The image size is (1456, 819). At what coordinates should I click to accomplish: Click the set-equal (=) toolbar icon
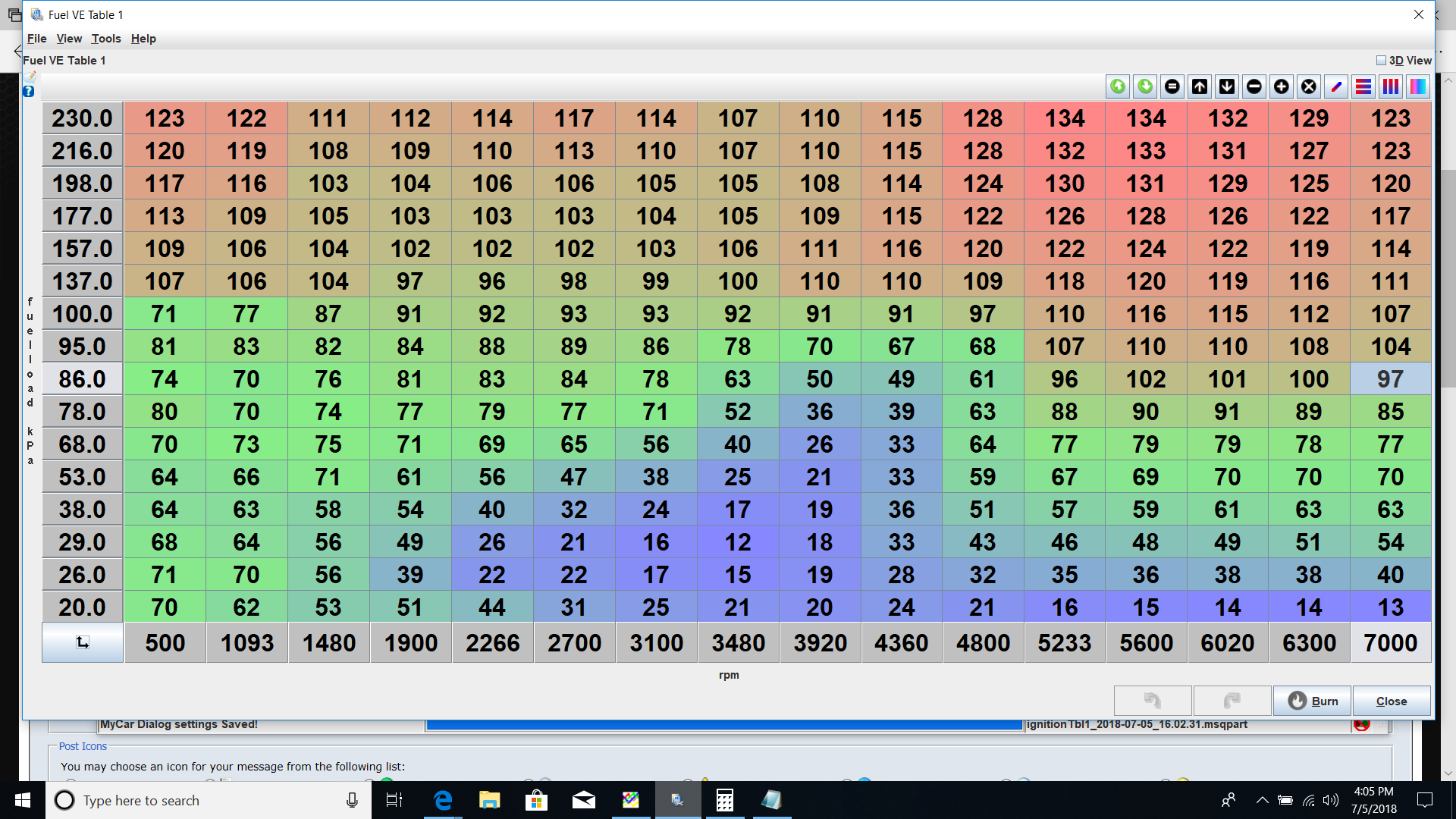pyautogui.click(x=1172, y=86)
